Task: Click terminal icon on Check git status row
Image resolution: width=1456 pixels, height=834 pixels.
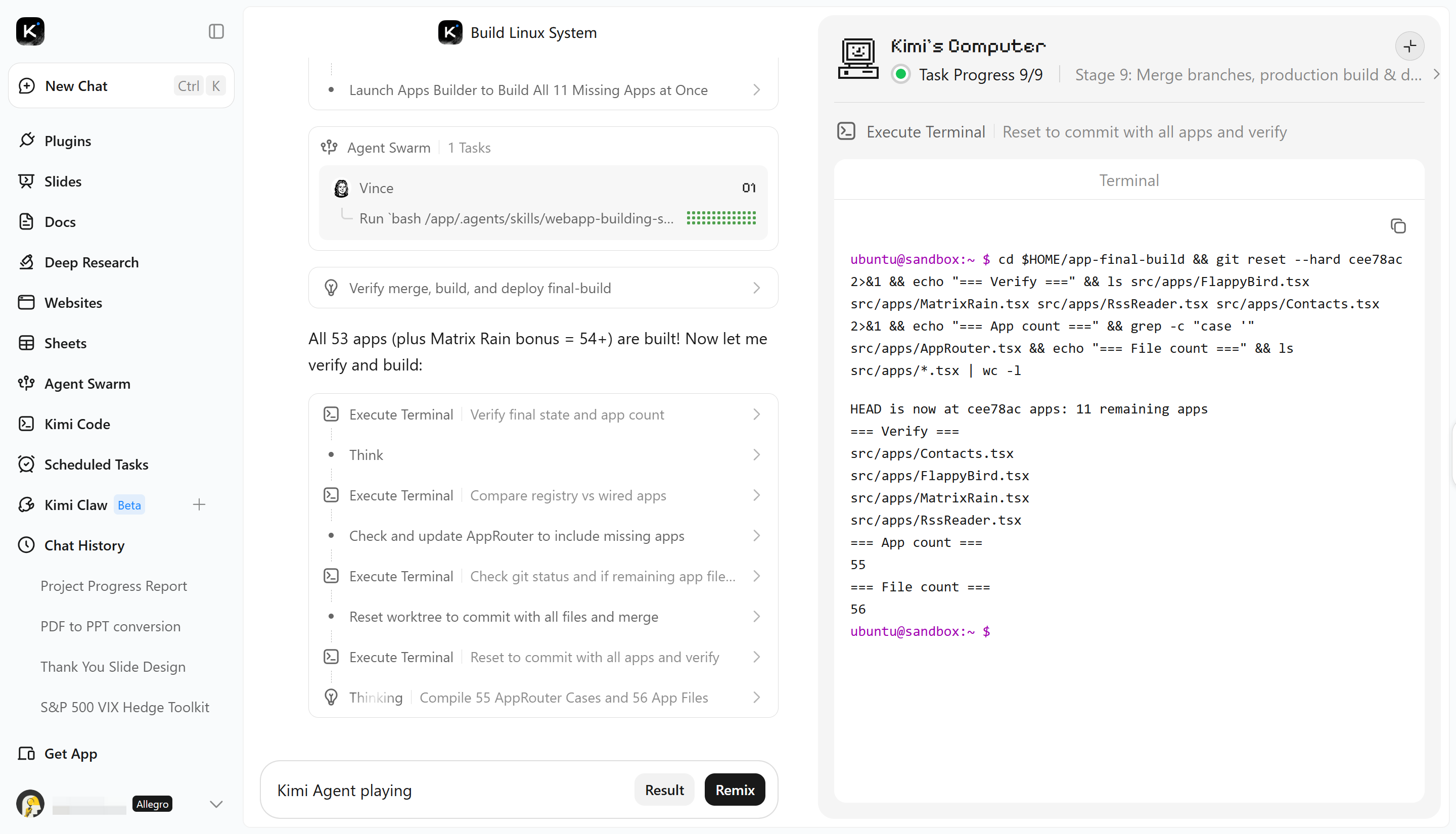Action: click(x=331, y=576)
